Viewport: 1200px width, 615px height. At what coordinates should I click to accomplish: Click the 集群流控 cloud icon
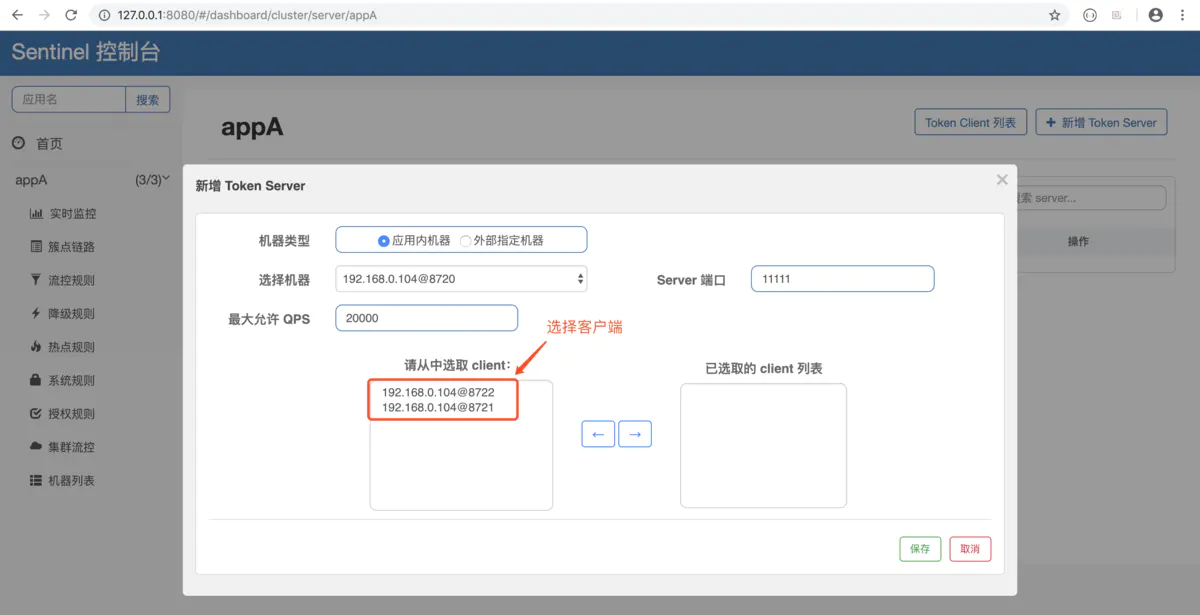click(36, 446)
